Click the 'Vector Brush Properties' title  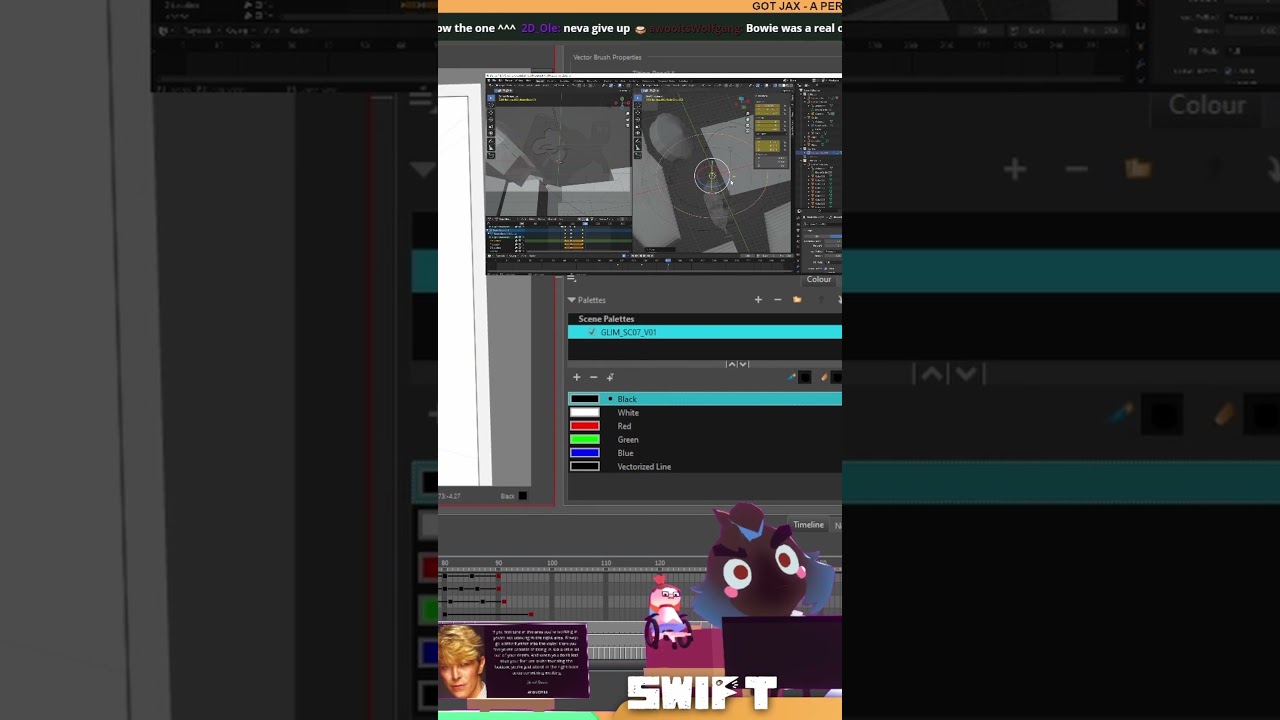607,57
